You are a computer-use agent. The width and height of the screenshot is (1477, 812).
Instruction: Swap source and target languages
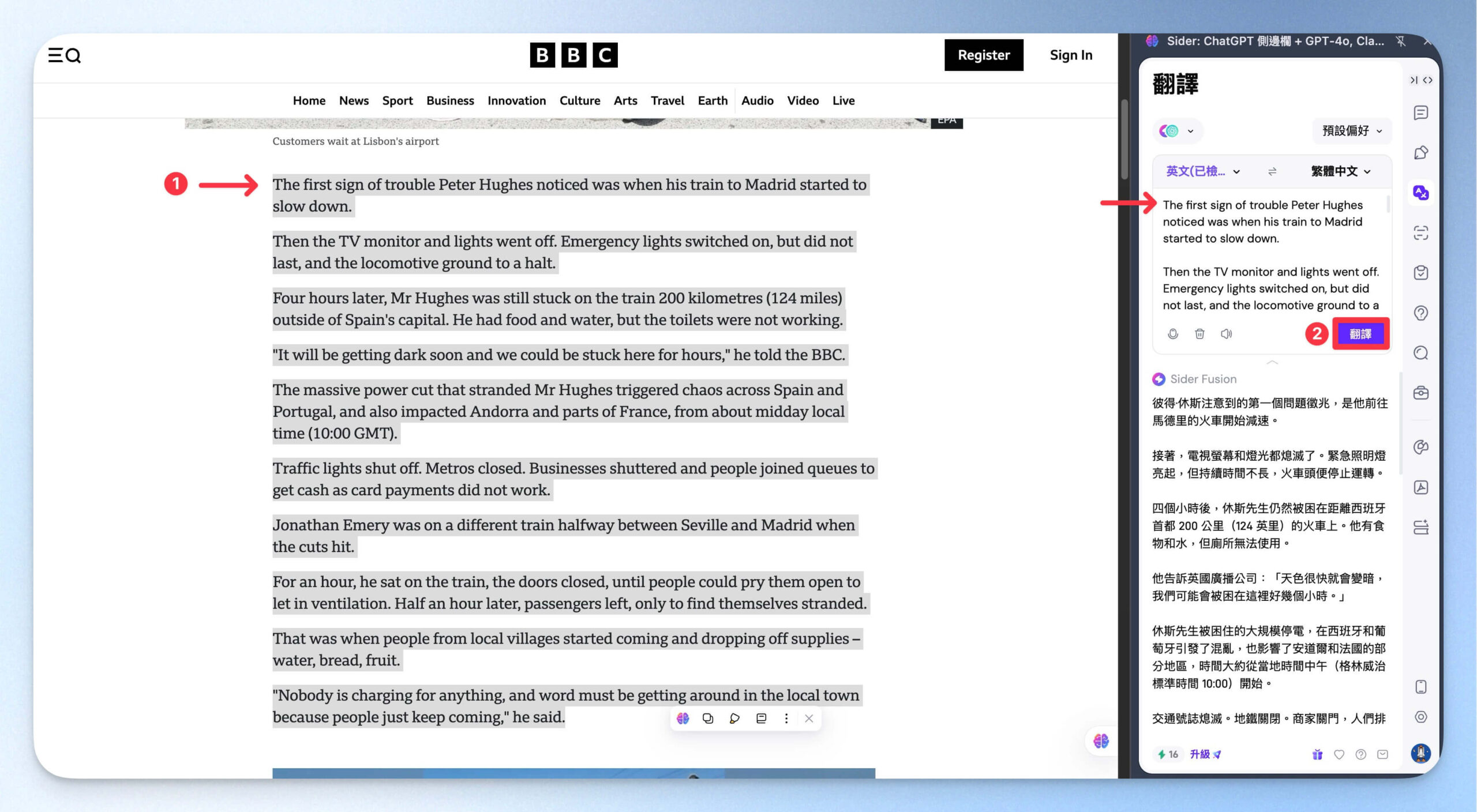click(x=1272, y=171)
